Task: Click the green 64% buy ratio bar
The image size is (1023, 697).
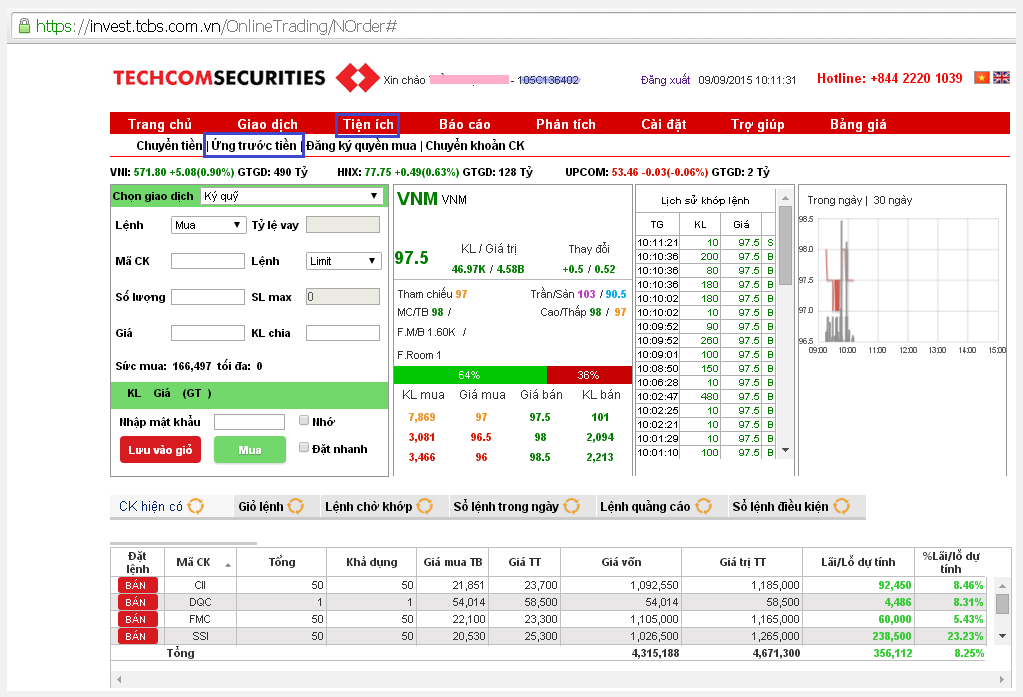Action: pos(470,375)
